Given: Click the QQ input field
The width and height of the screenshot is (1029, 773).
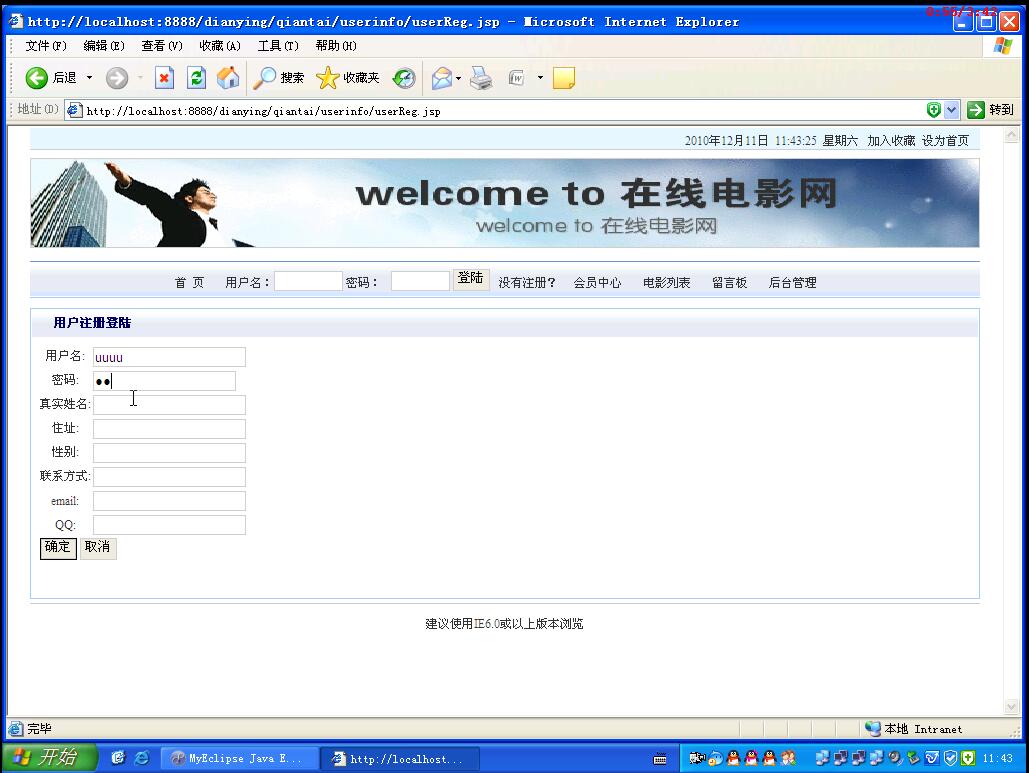Looking at the screenshot, I should pyautogui.click(x=169, y=525).
